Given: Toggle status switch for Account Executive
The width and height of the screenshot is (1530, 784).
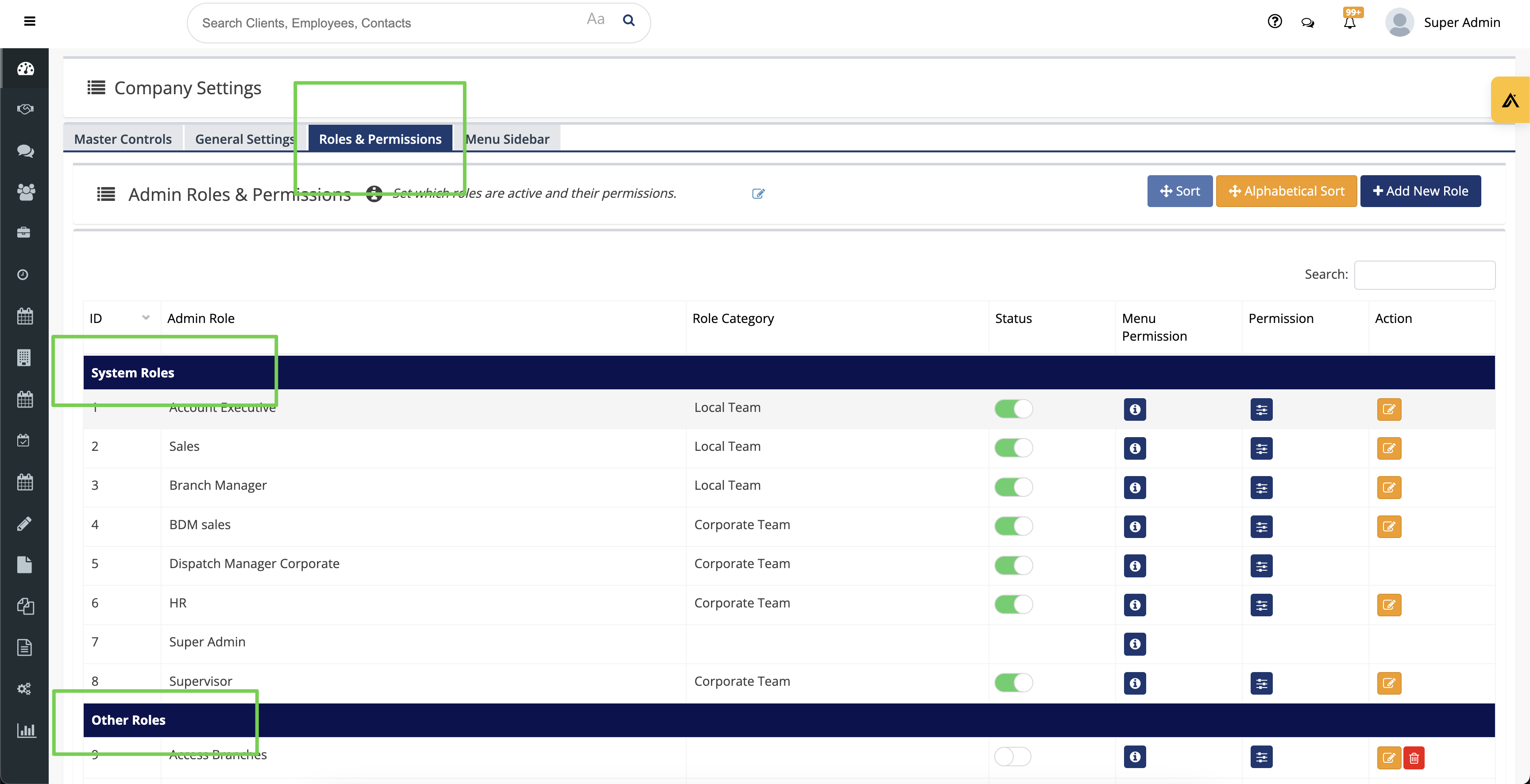Looking at the screenshot, I should point(1013,409).
